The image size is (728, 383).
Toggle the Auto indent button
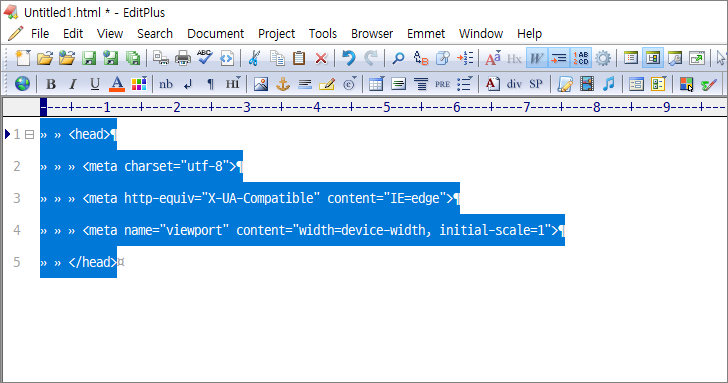(x=559, y=58)
